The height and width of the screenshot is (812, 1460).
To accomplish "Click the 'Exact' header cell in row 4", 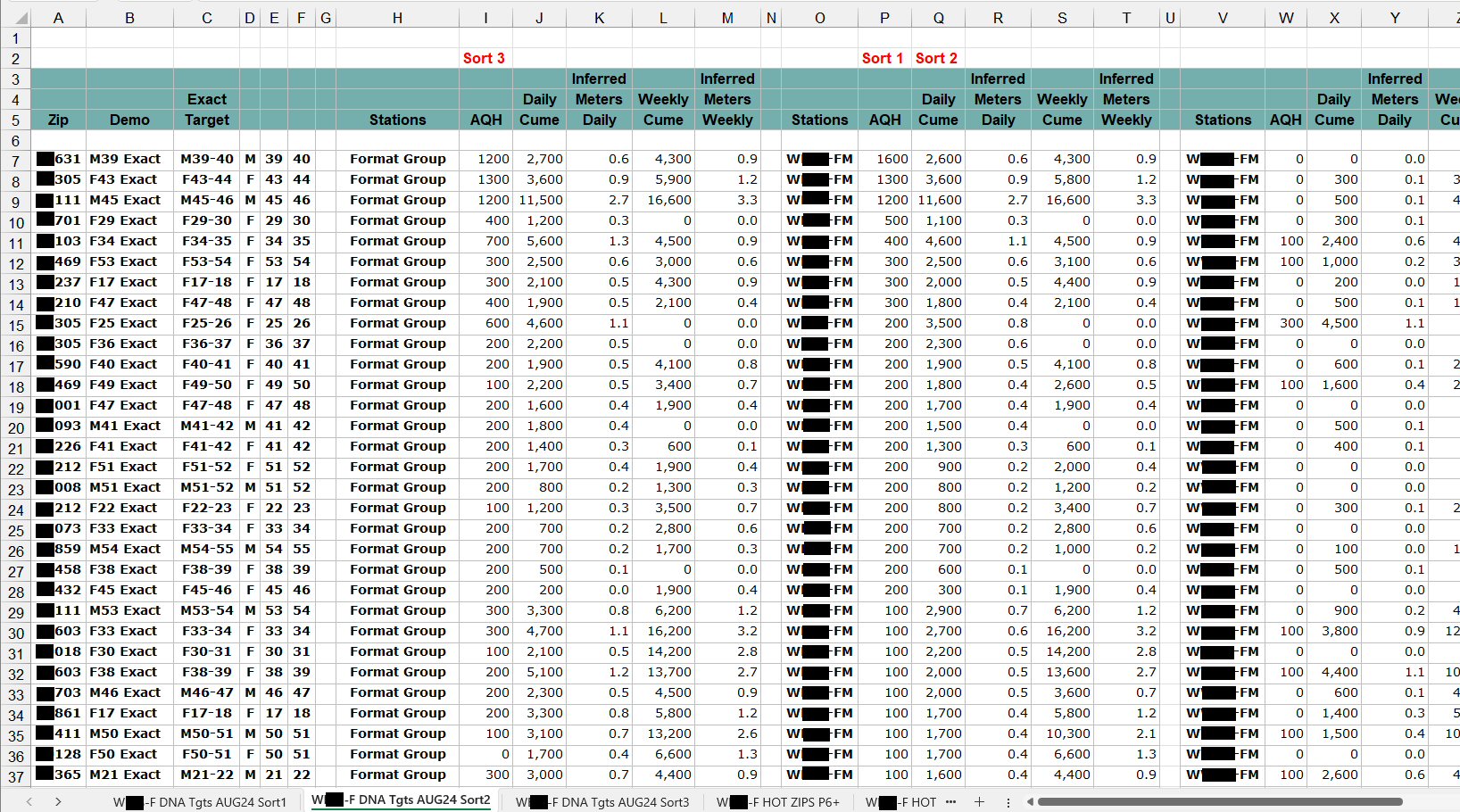I will [x=207, y=99].
